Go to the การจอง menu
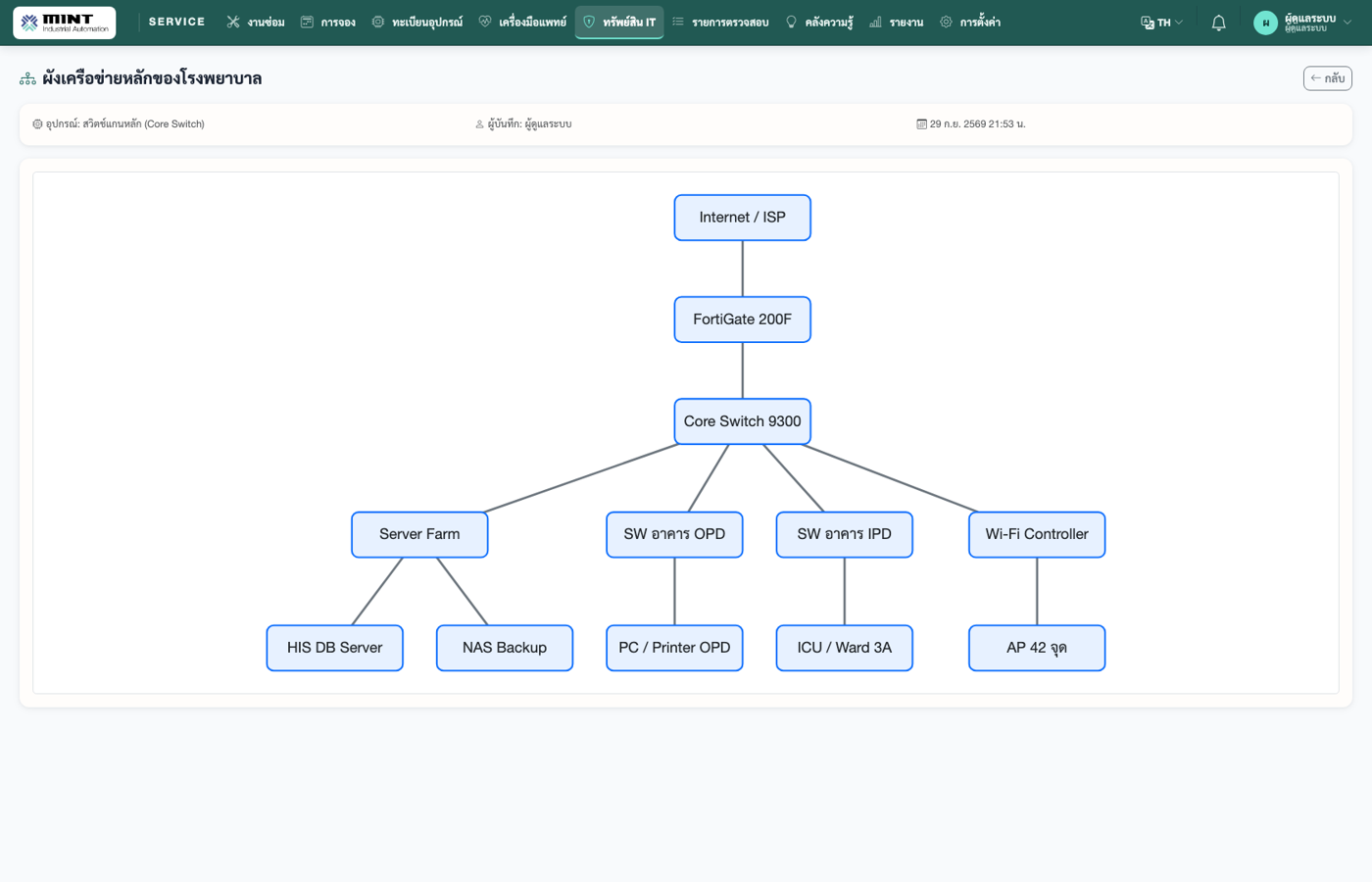The image size is (1372, 882). (328, 22)
